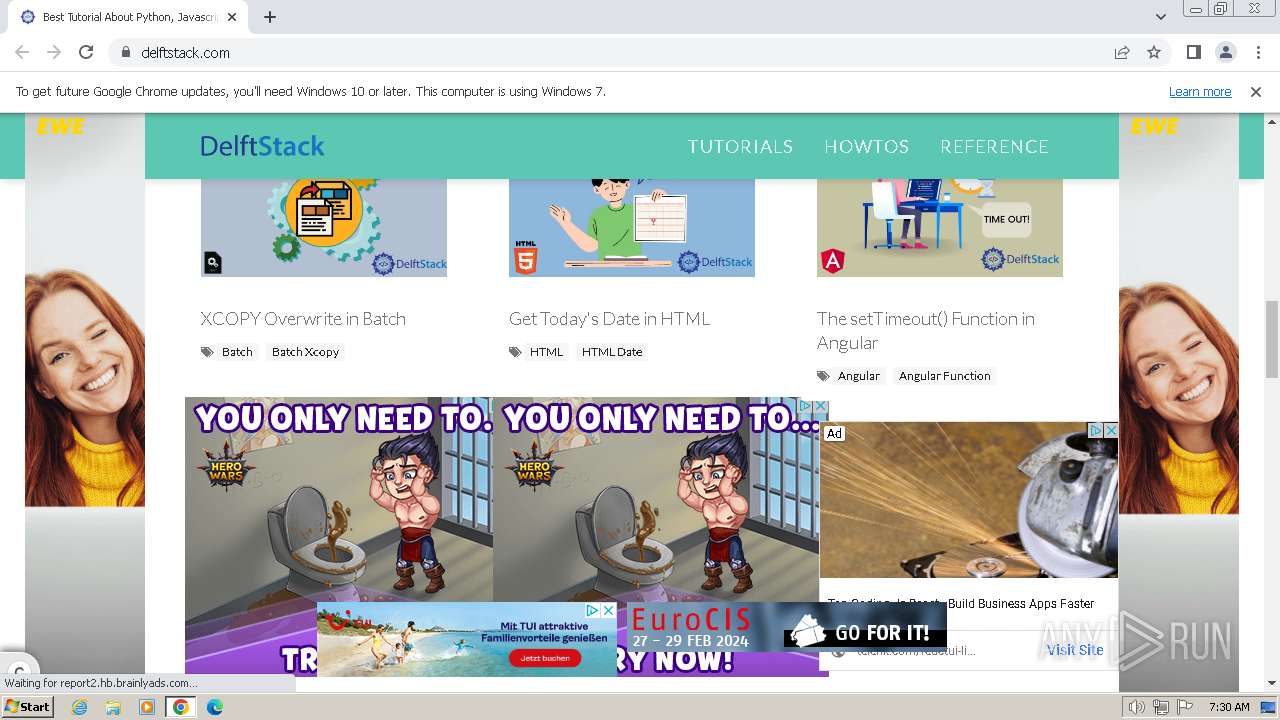Click the tag icon beside Angular
The image size is (1280, 720).
(x=823, y=376)
